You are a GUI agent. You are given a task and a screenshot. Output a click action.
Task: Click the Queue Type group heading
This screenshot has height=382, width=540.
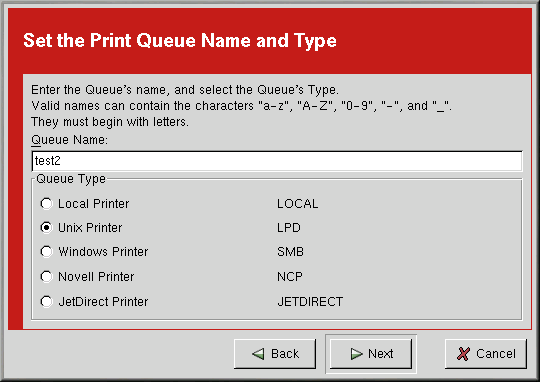tap(71, 179)
